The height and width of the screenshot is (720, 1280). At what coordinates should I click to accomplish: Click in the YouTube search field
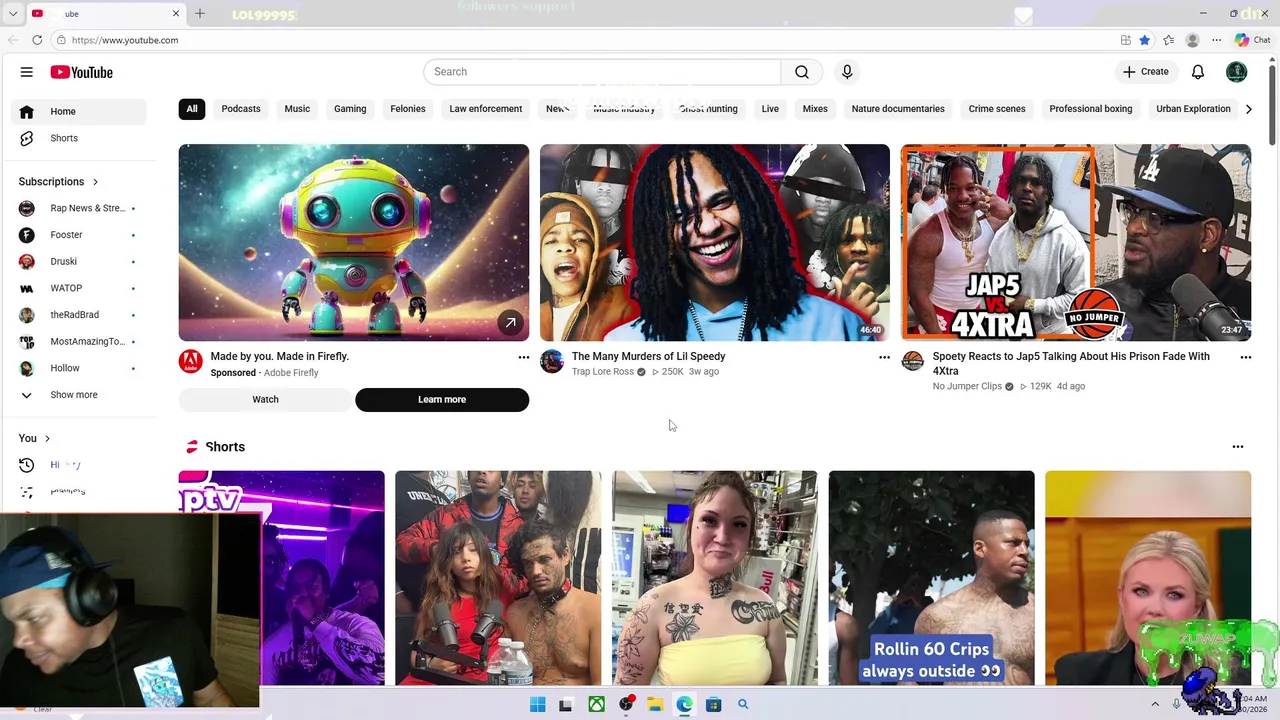tap(602, 72)
